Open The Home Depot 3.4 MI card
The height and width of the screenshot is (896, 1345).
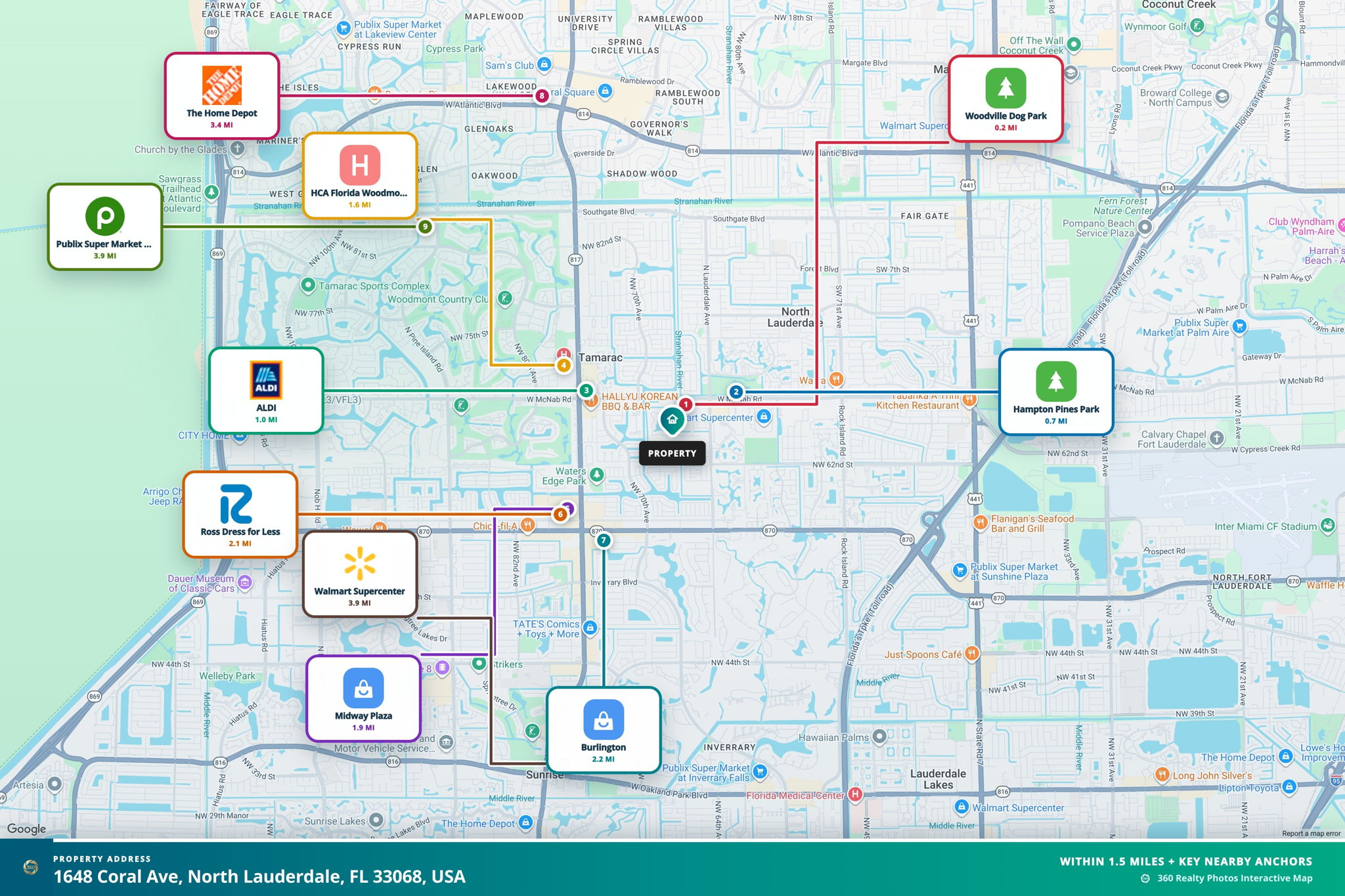(x=222, y=96)
